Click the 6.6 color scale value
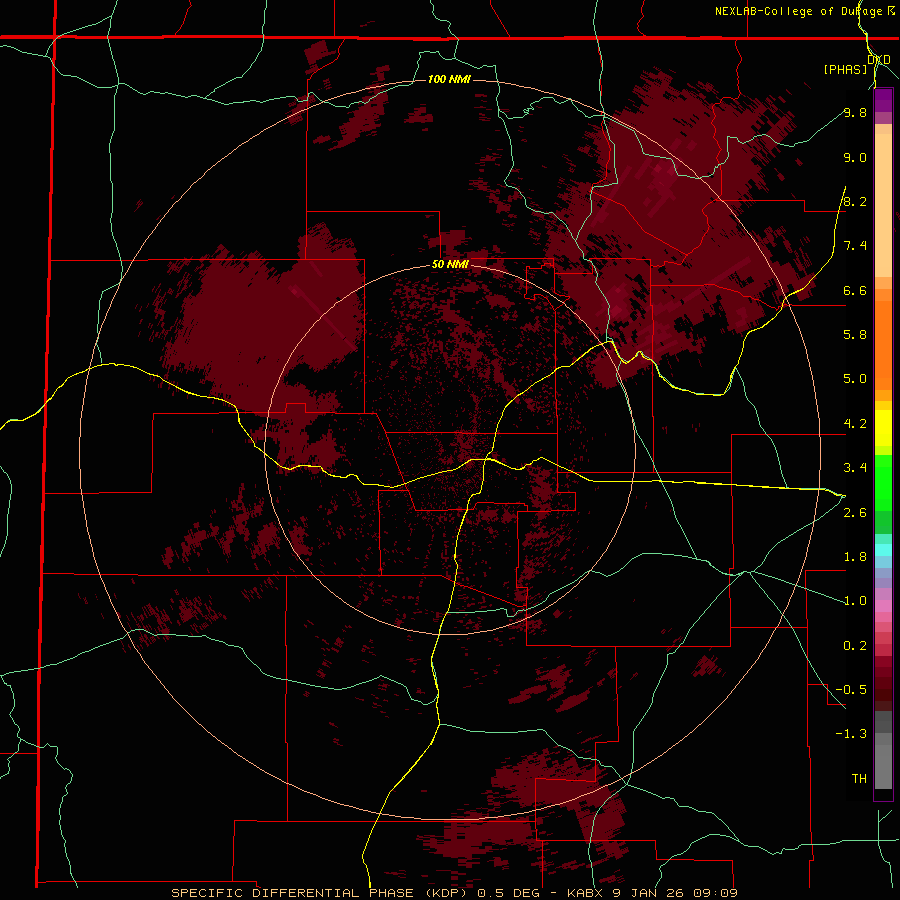Image resolution: width=900 pixels, height=900 pixels. coord(855,291)
